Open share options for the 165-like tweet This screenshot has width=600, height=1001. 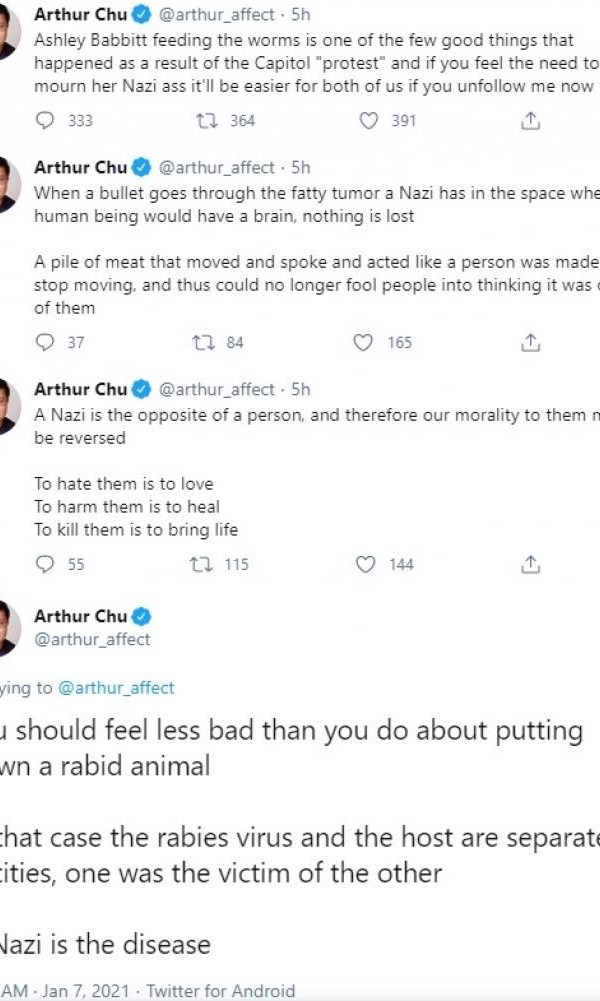[531, 343]
